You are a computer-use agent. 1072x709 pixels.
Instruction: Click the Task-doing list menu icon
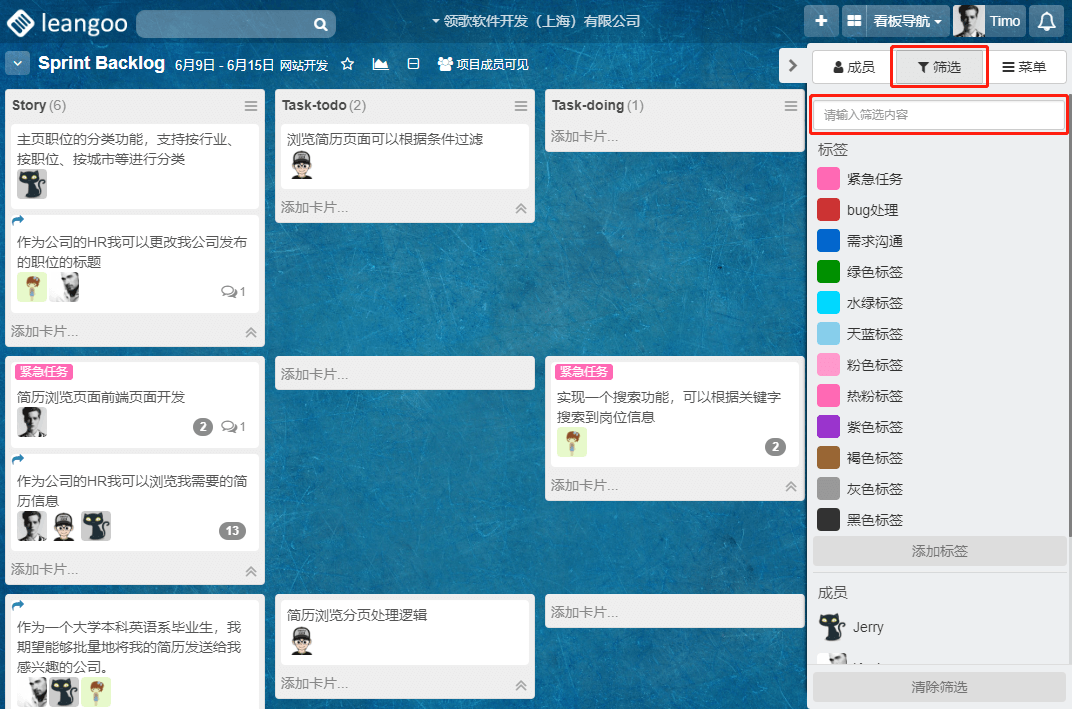tap(791, 106)
